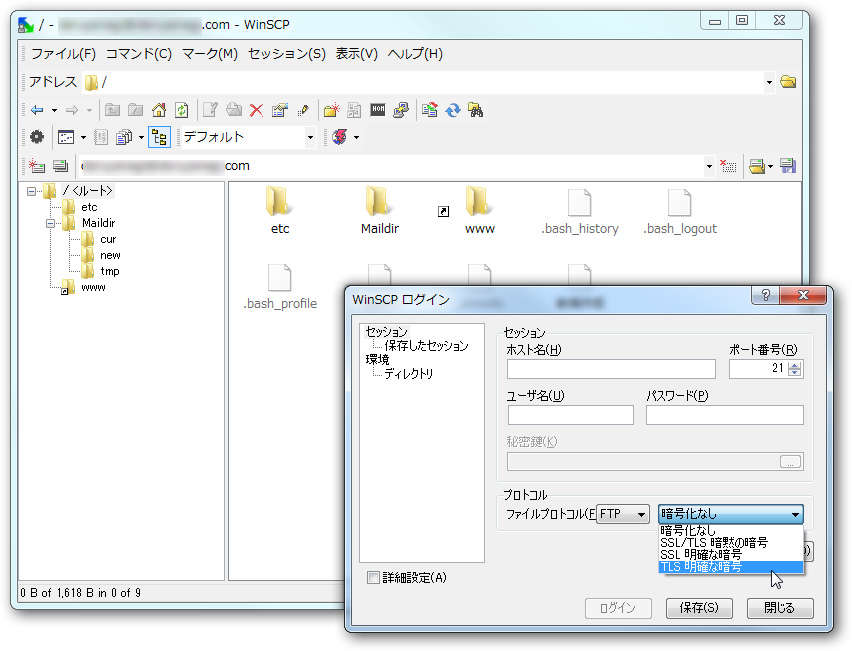Open file properties using the toolbar icon
The image size is (852, 651).
click(x=280, y=110)
